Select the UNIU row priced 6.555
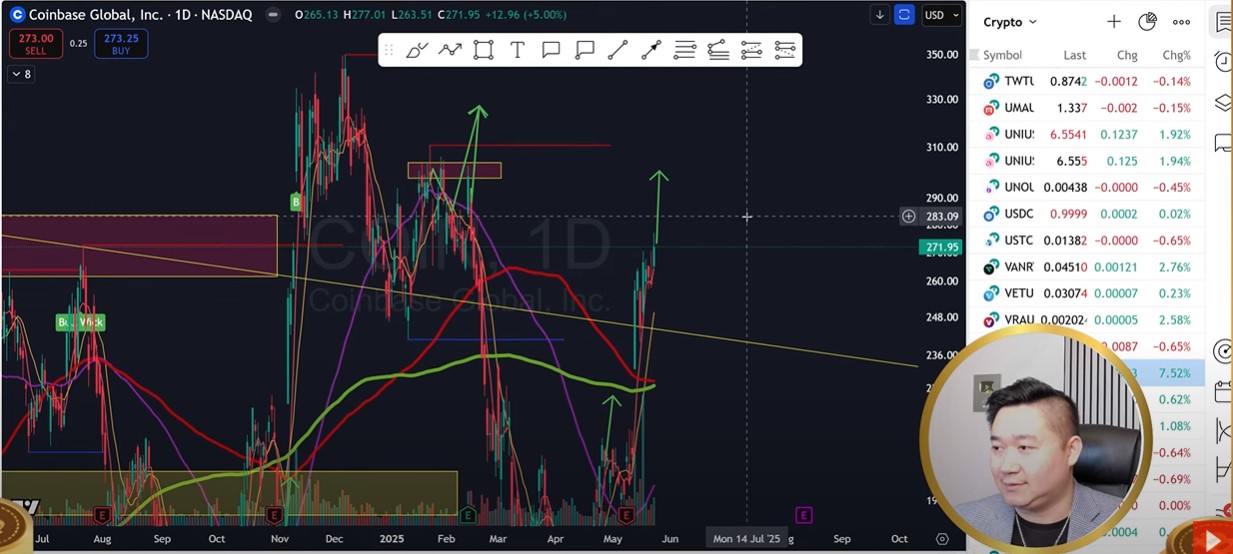Viewport: 1233px width, 554px height. click(1086, 161)
